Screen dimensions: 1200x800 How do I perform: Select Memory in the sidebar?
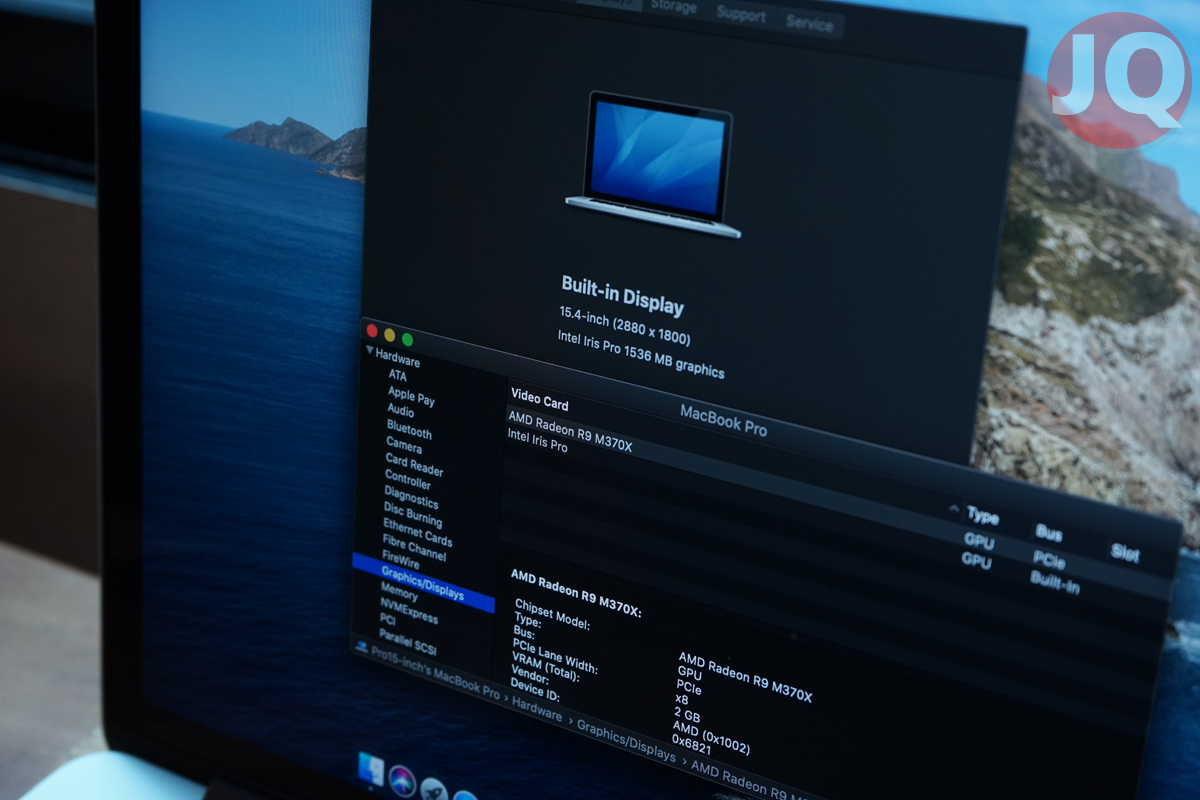(x=399, y=591)
